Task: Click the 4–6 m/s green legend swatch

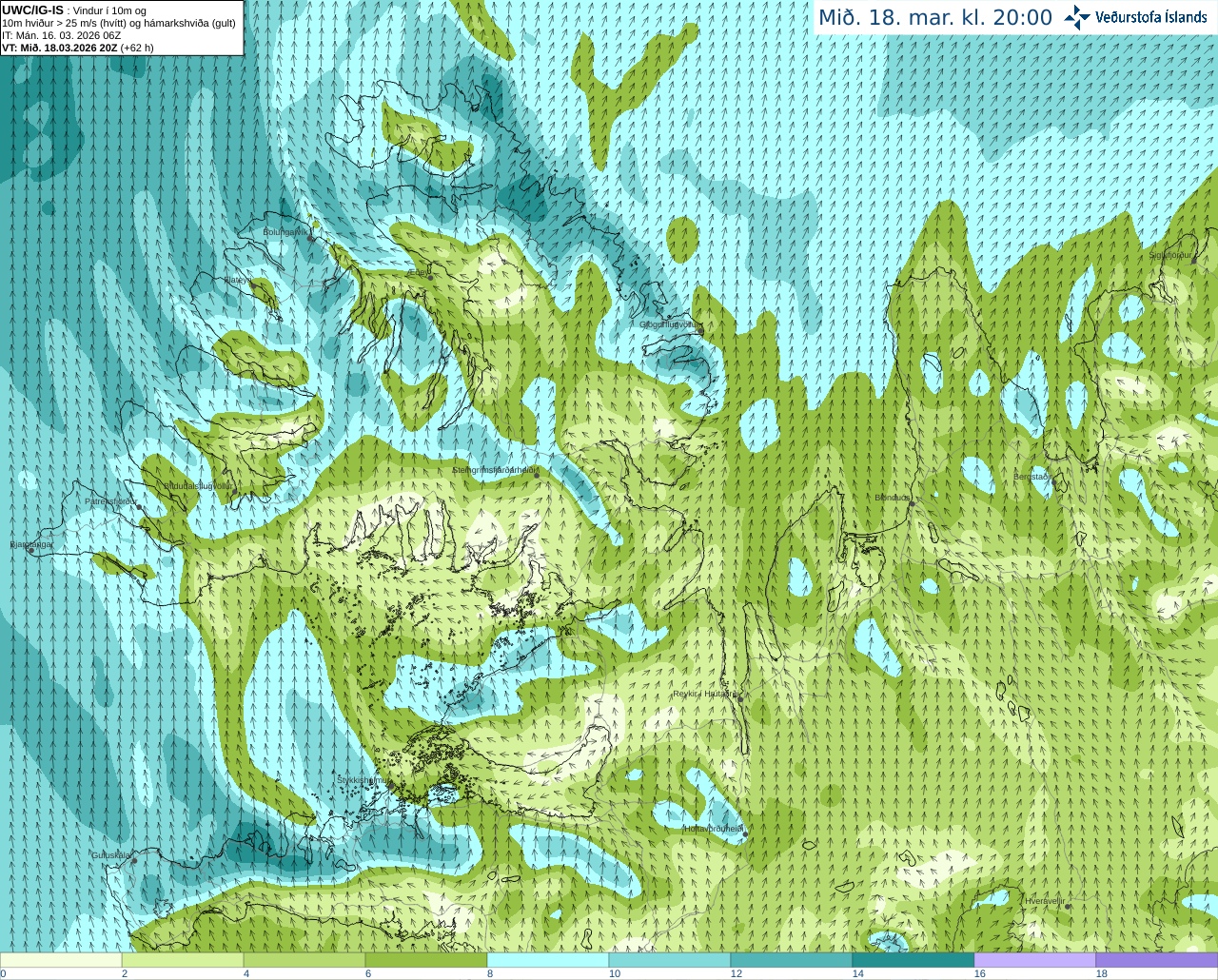Action: (304, 960)
